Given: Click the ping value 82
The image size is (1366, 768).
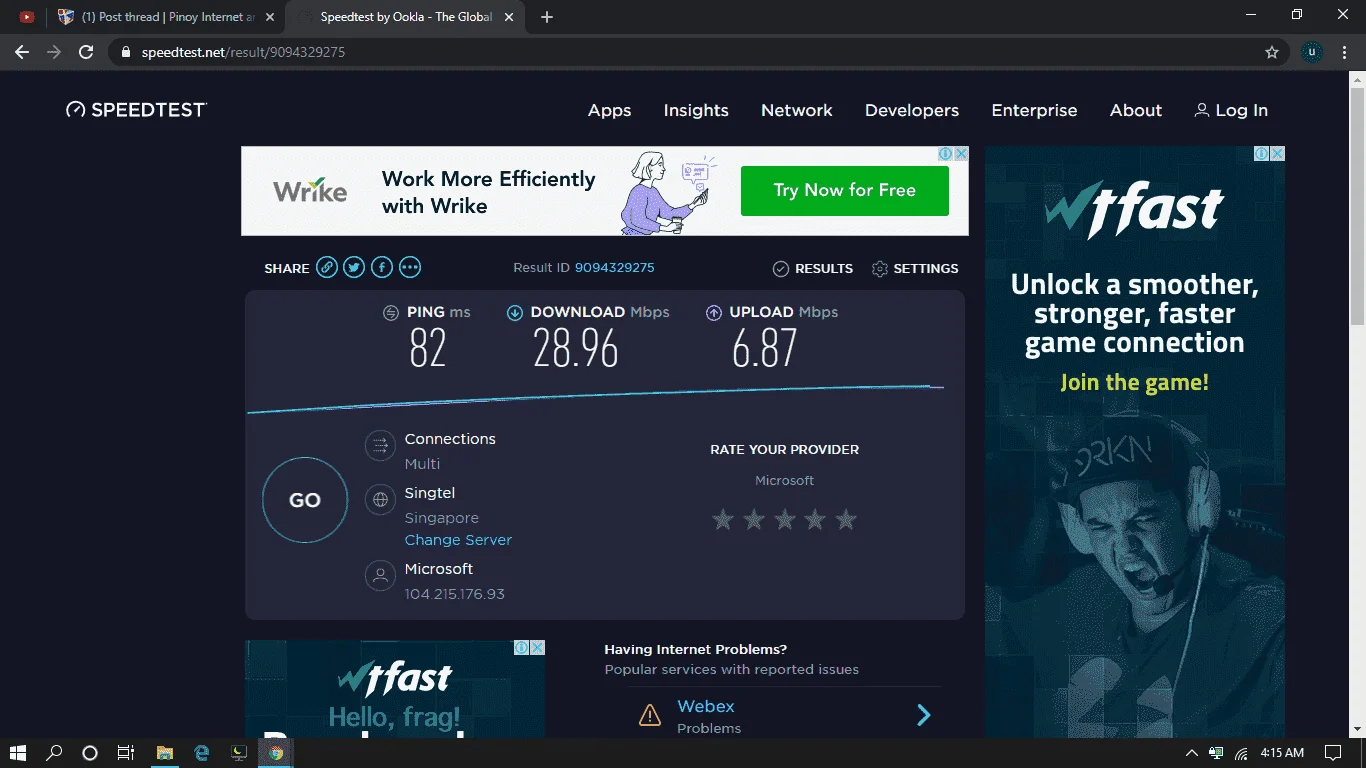Looking at the screenshot, I should coord(428,348).
